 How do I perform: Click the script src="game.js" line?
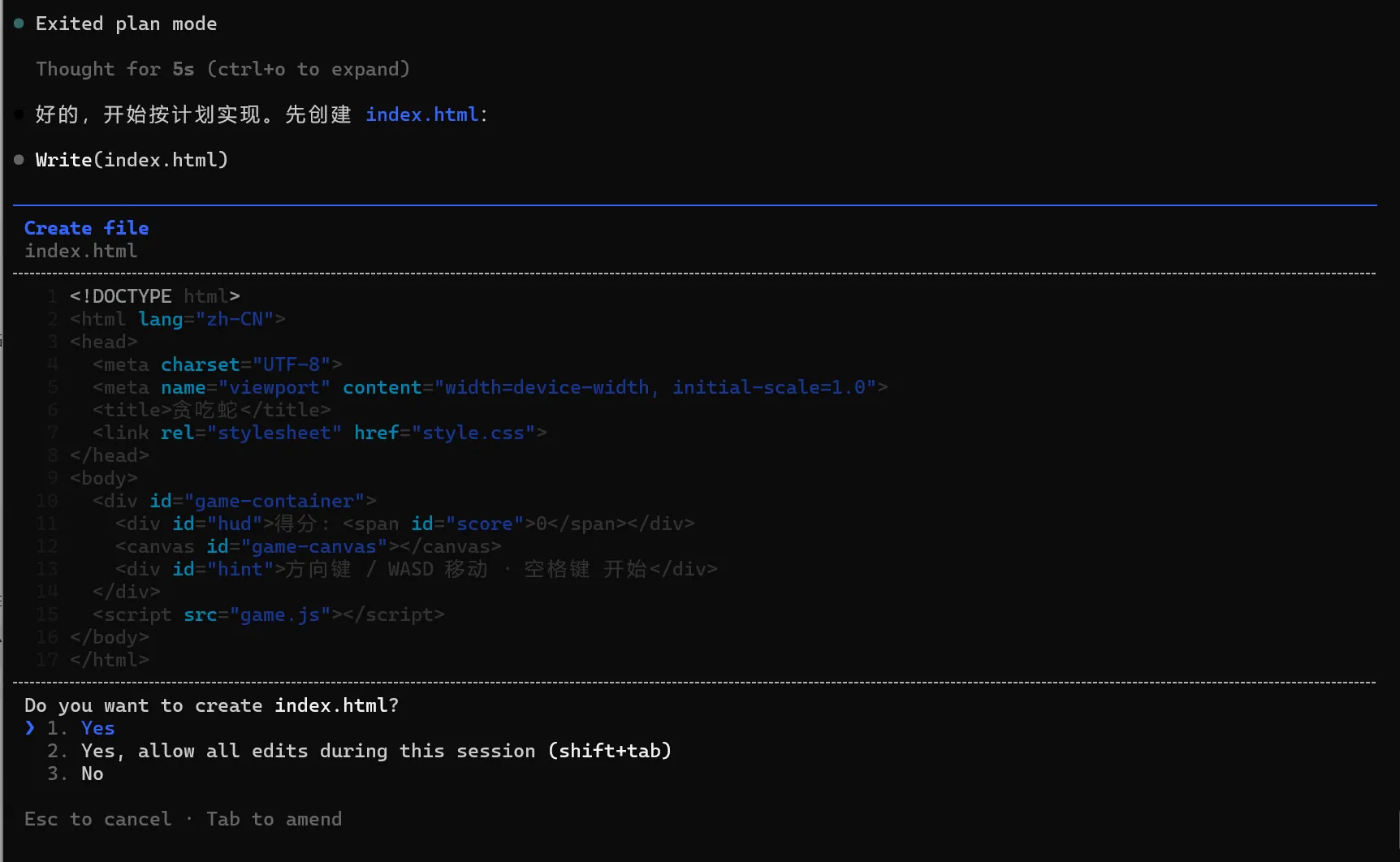268,614
